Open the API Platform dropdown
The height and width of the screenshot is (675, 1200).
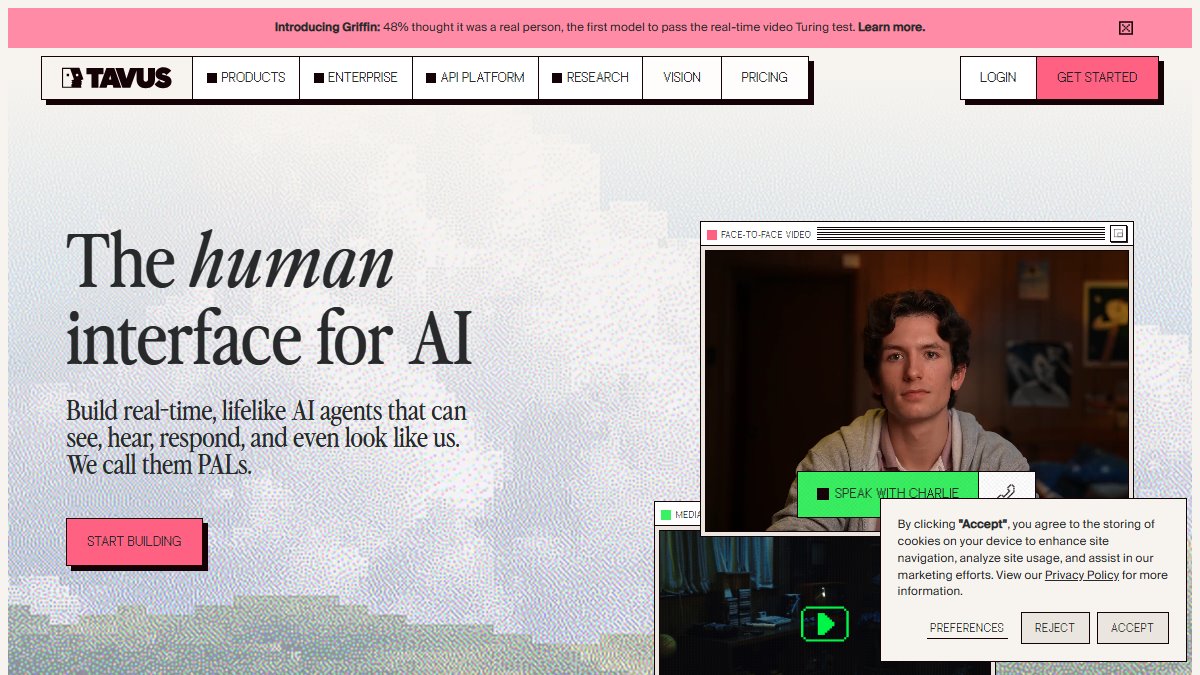coord(475,77)
